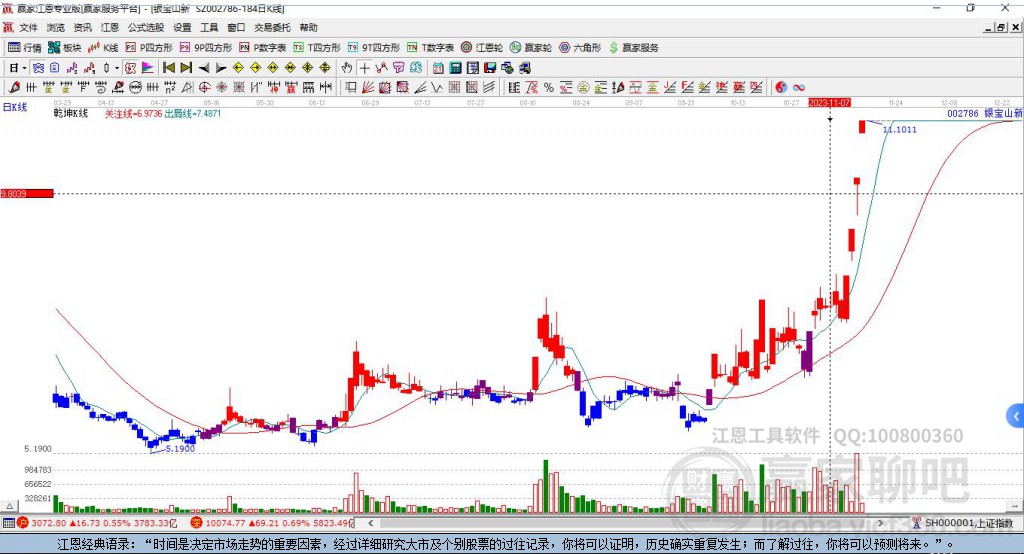Open the 板块 sector view
1024x554 pixels.
[x=64, y=48]
